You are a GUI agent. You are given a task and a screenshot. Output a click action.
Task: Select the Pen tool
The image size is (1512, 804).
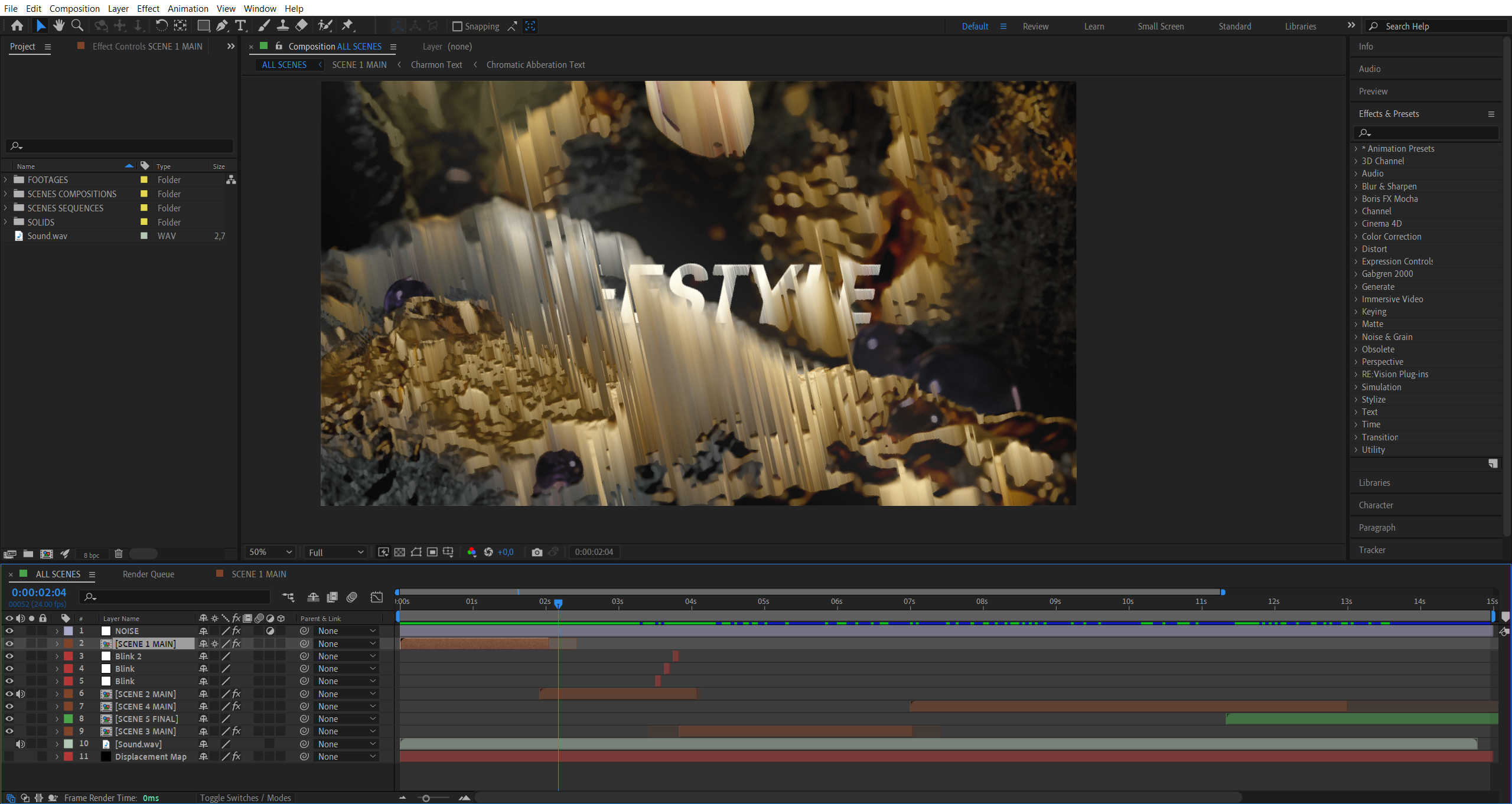[221, 25]
